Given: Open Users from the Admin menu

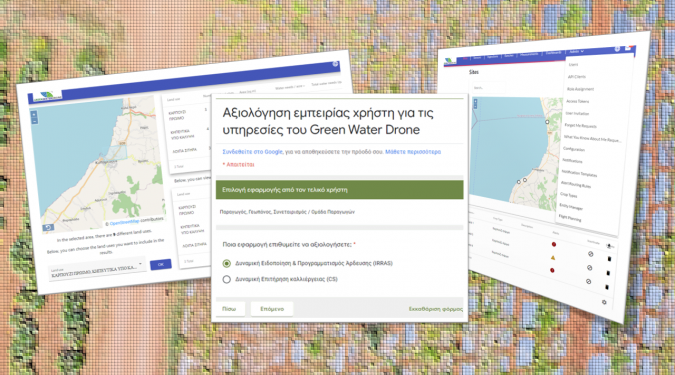Looking at the screenshot, I should (x=573, y=65).
